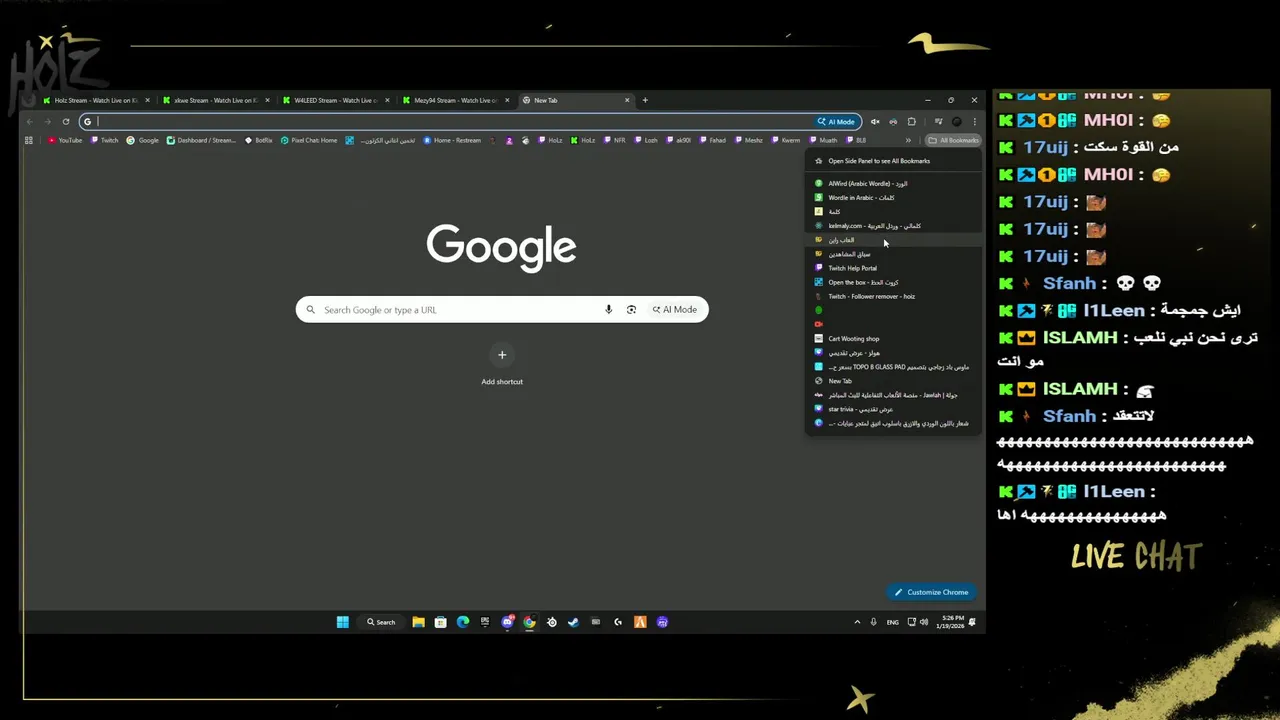The height and width of the screenshot is (720, 1280).
Task: Expand the hidden bookmarks overflow chevron
Action: coord(908,140)
